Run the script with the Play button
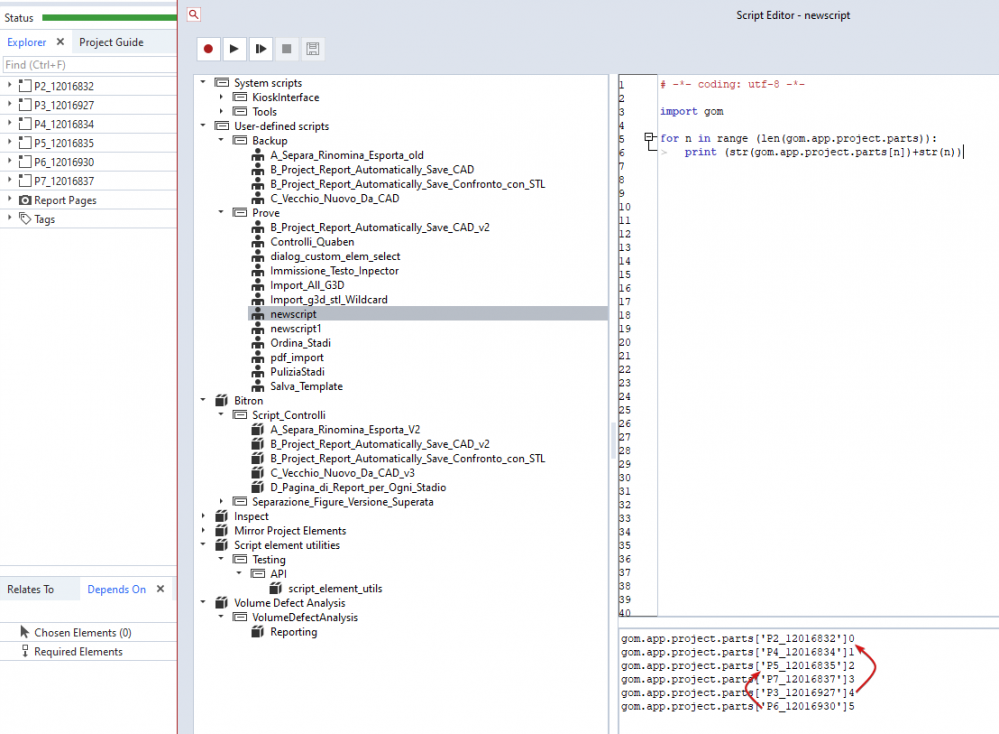 [234, 48]
